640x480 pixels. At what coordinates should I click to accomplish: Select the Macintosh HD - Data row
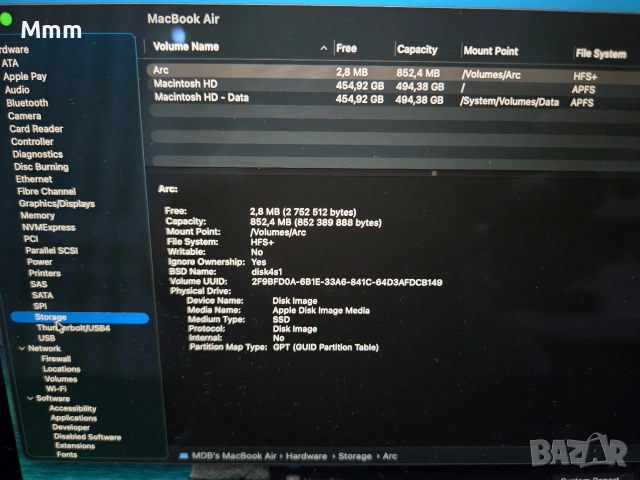pyautogui.click(x=392, y=99)
